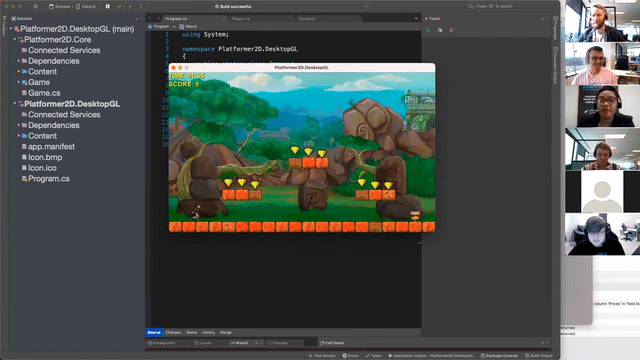The height and width of the screenshot is (360, 640).
Task: Open the Package Console pad
Action: (499, 356)
